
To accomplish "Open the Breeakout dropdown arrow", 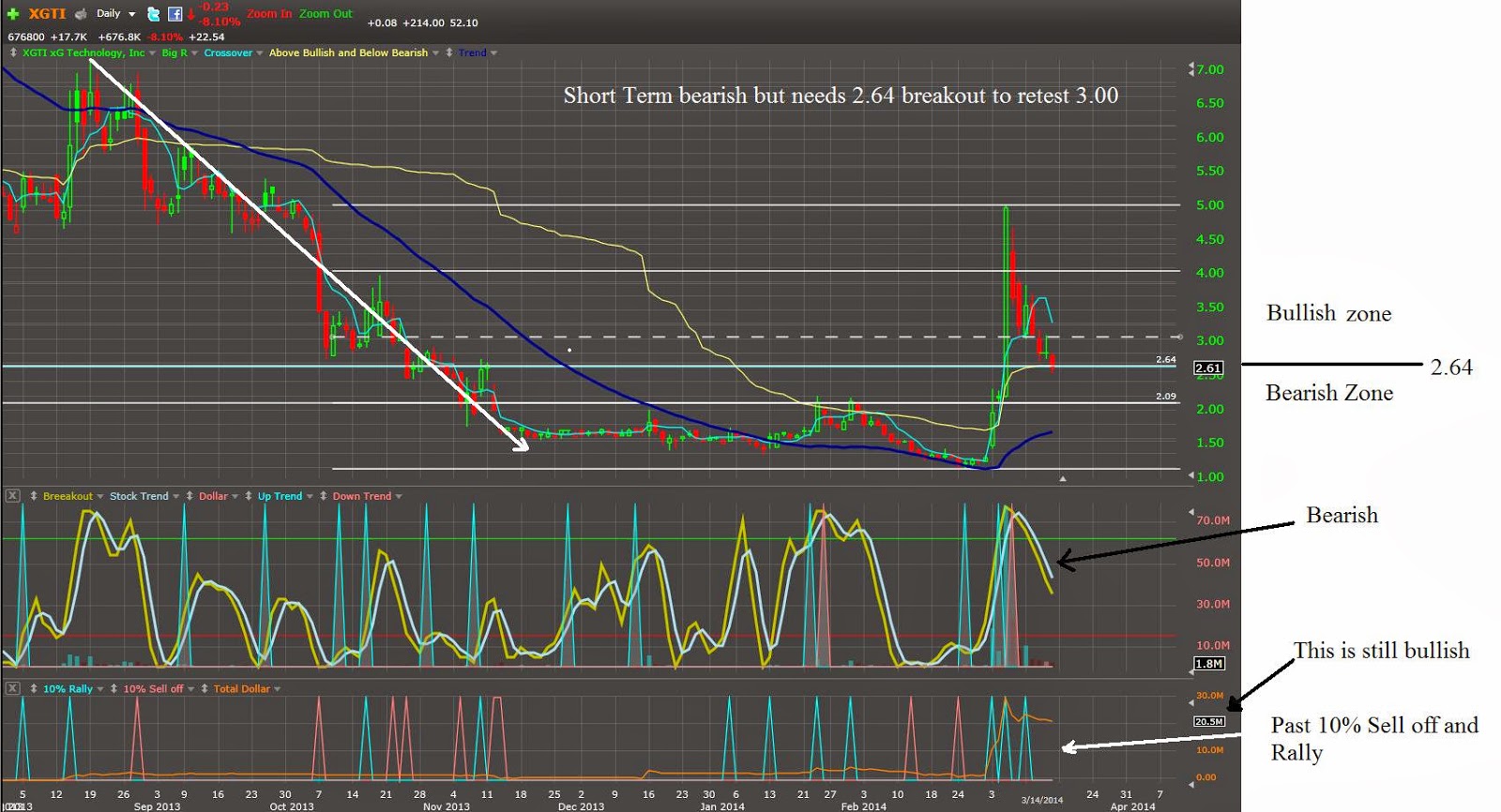I will pos(100,497).
